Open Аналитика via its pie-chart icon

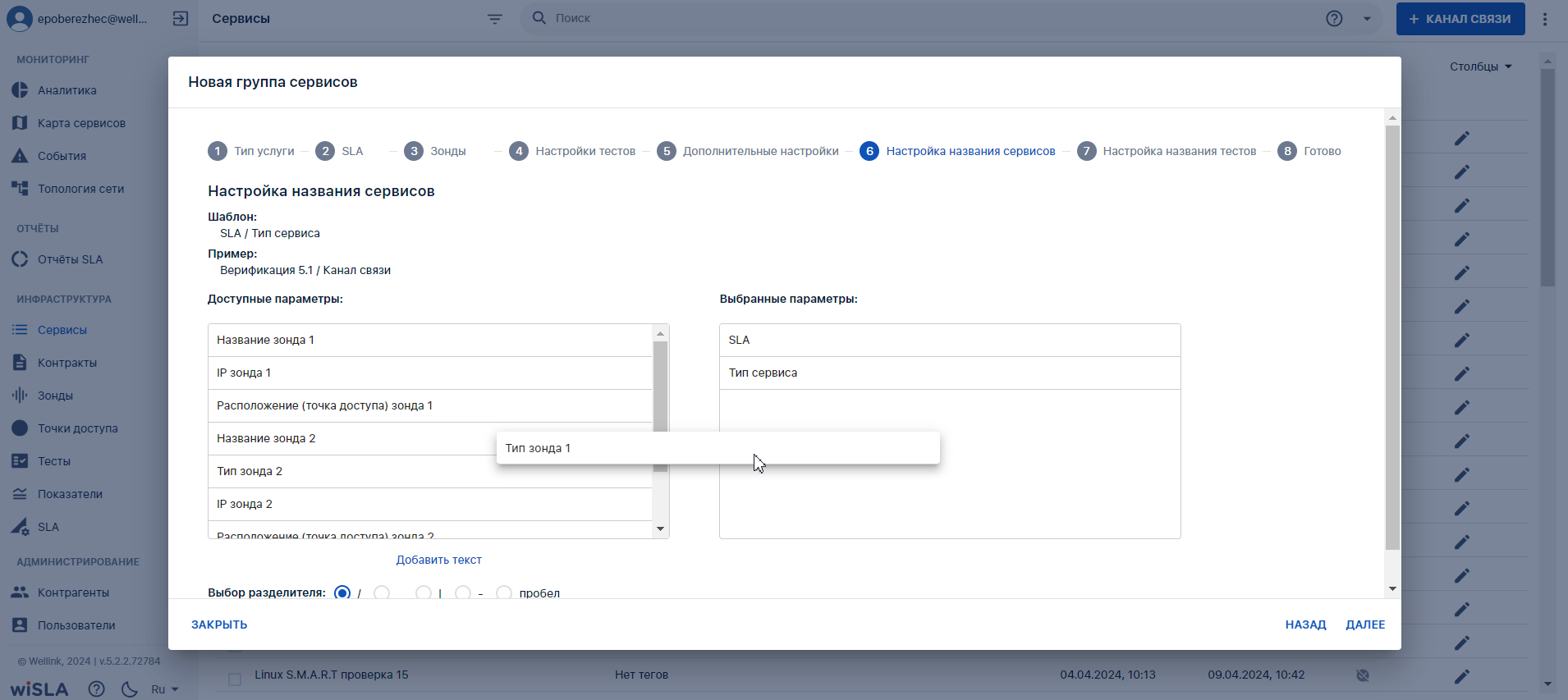point(20,90)
